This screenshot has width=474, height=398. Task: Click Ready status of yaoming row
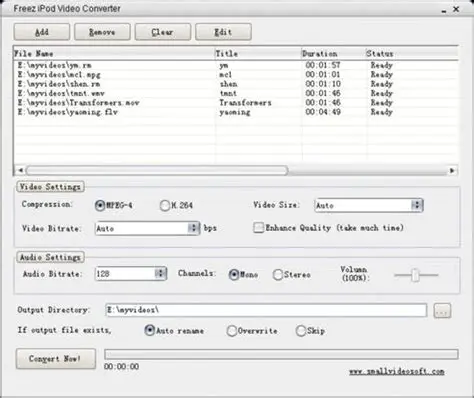382,112
